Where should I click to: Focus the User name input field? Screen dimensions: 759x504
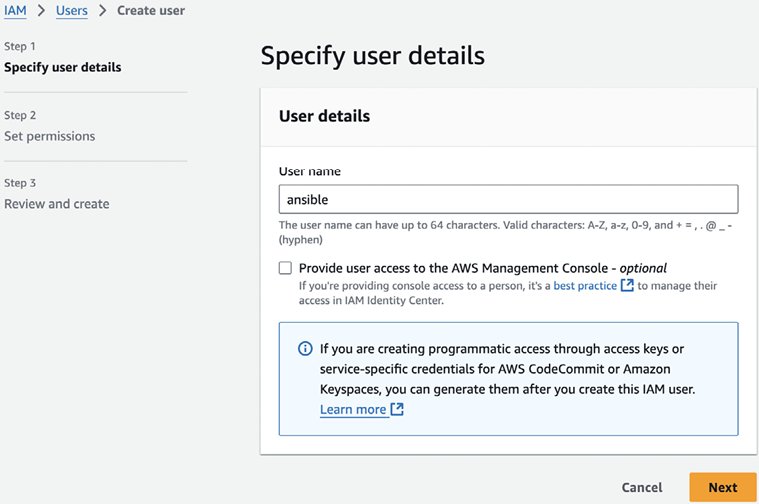[508, 199]
